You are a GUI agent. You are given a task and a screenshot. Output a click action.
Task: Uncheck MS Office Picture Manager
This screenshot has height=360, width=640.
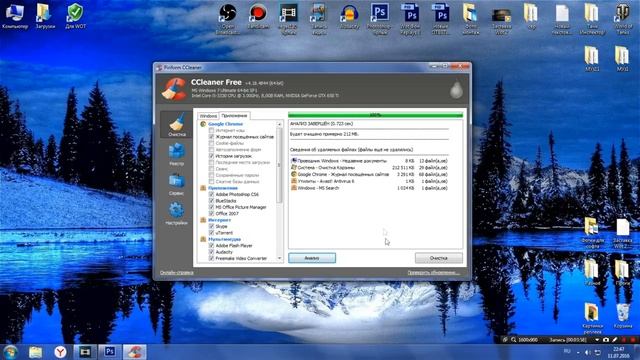(211, 207)
